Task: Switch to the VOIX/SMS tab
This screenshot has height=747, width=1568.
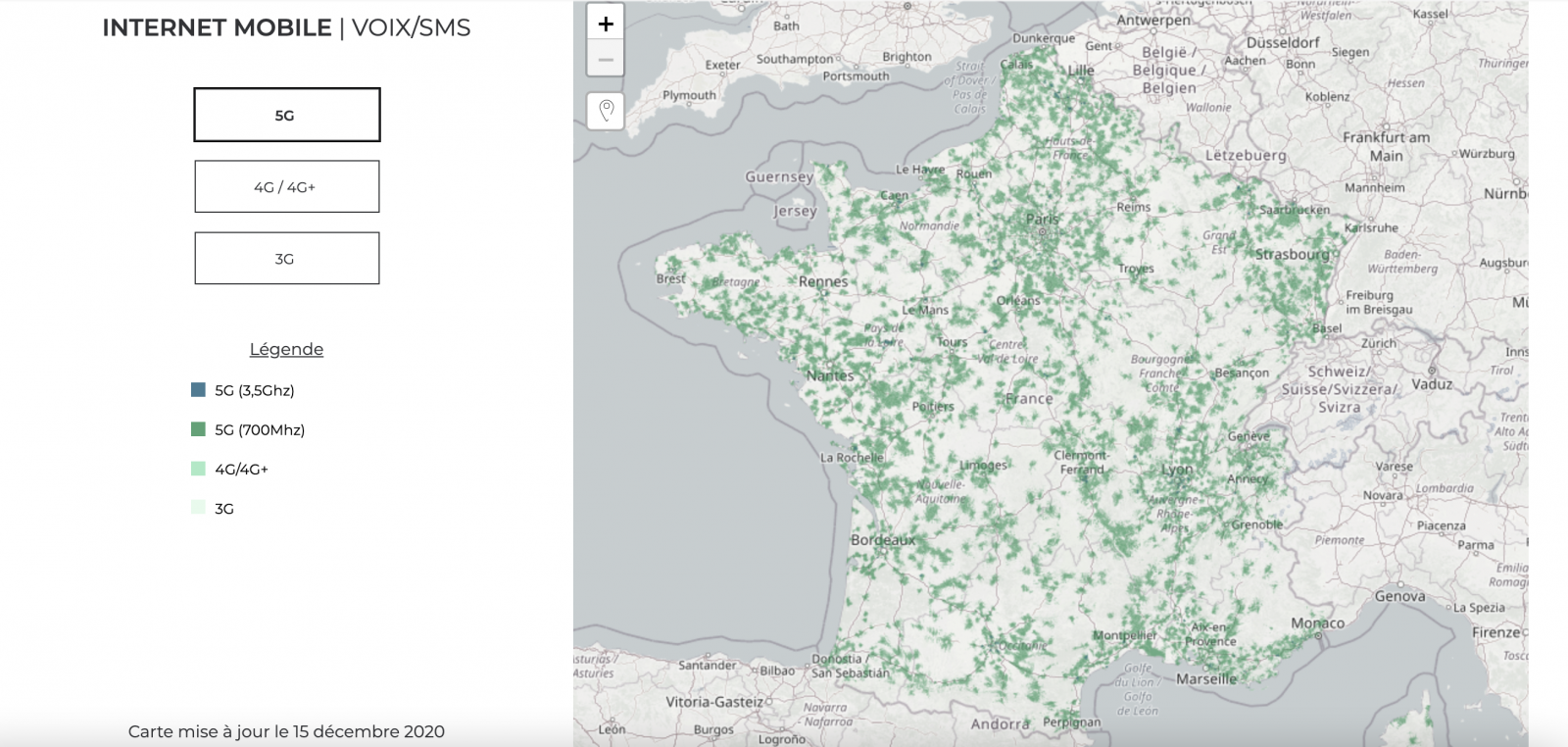Action: pyautogui.click(x=412, y=27)
